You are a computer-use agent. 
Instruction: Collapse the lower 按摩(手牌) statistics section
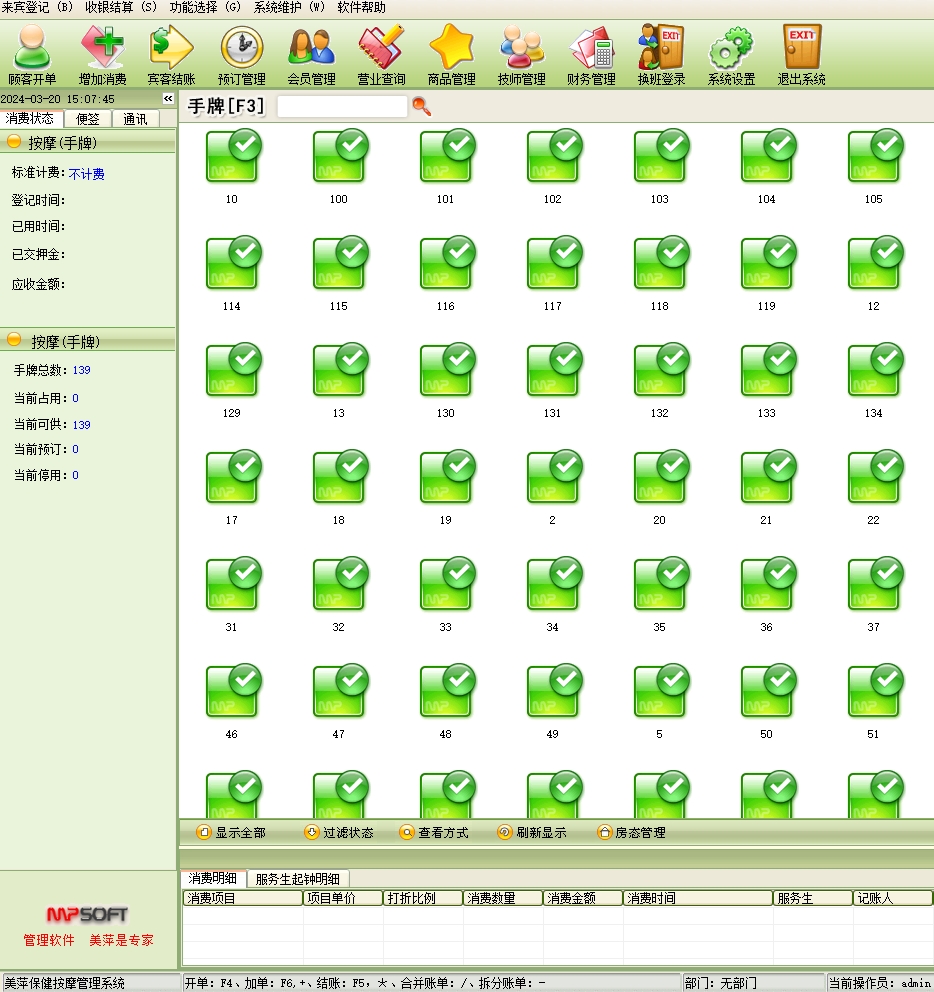pos(14,341)
